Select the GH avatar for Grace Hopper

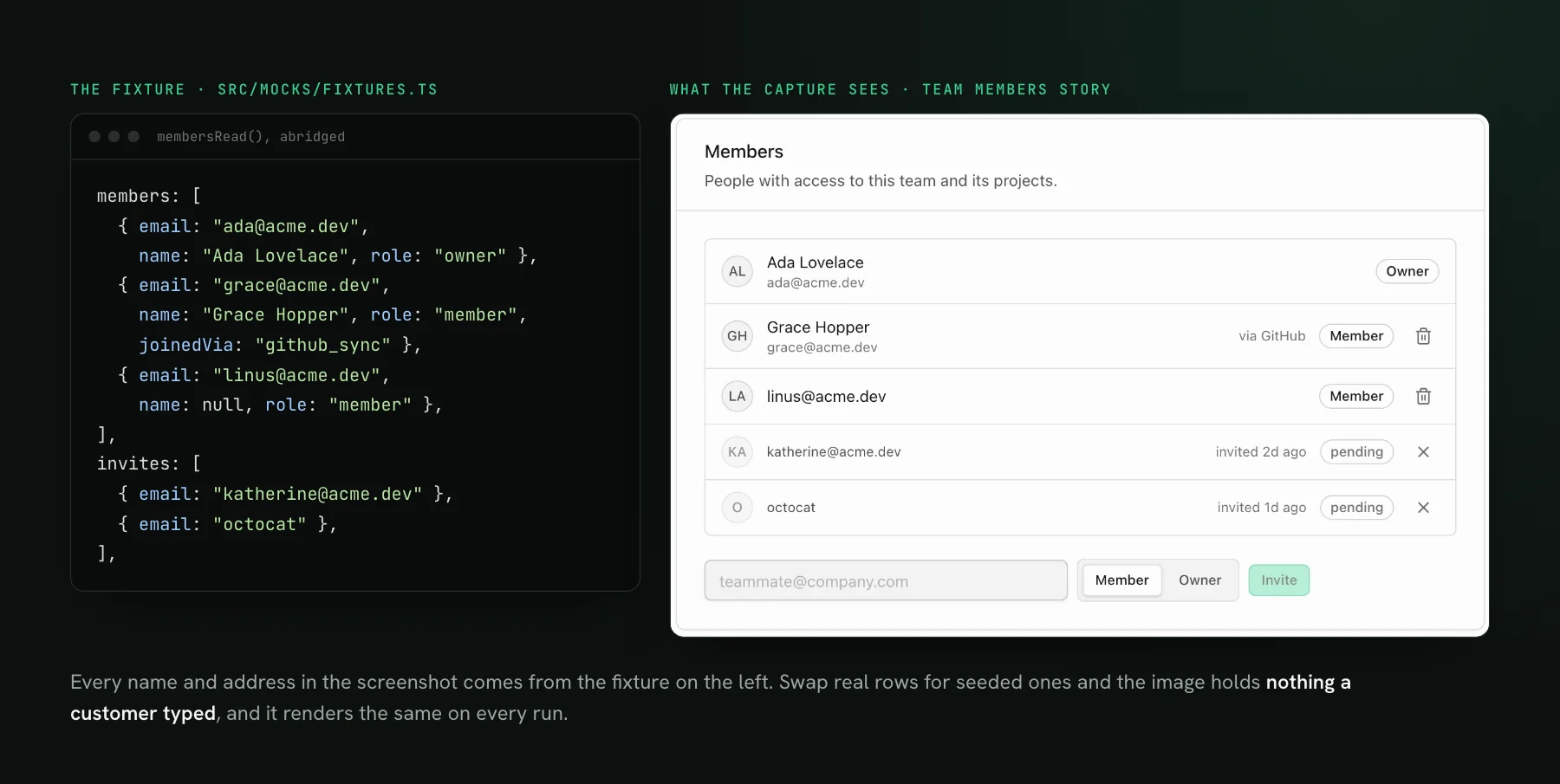click(738, 336)
